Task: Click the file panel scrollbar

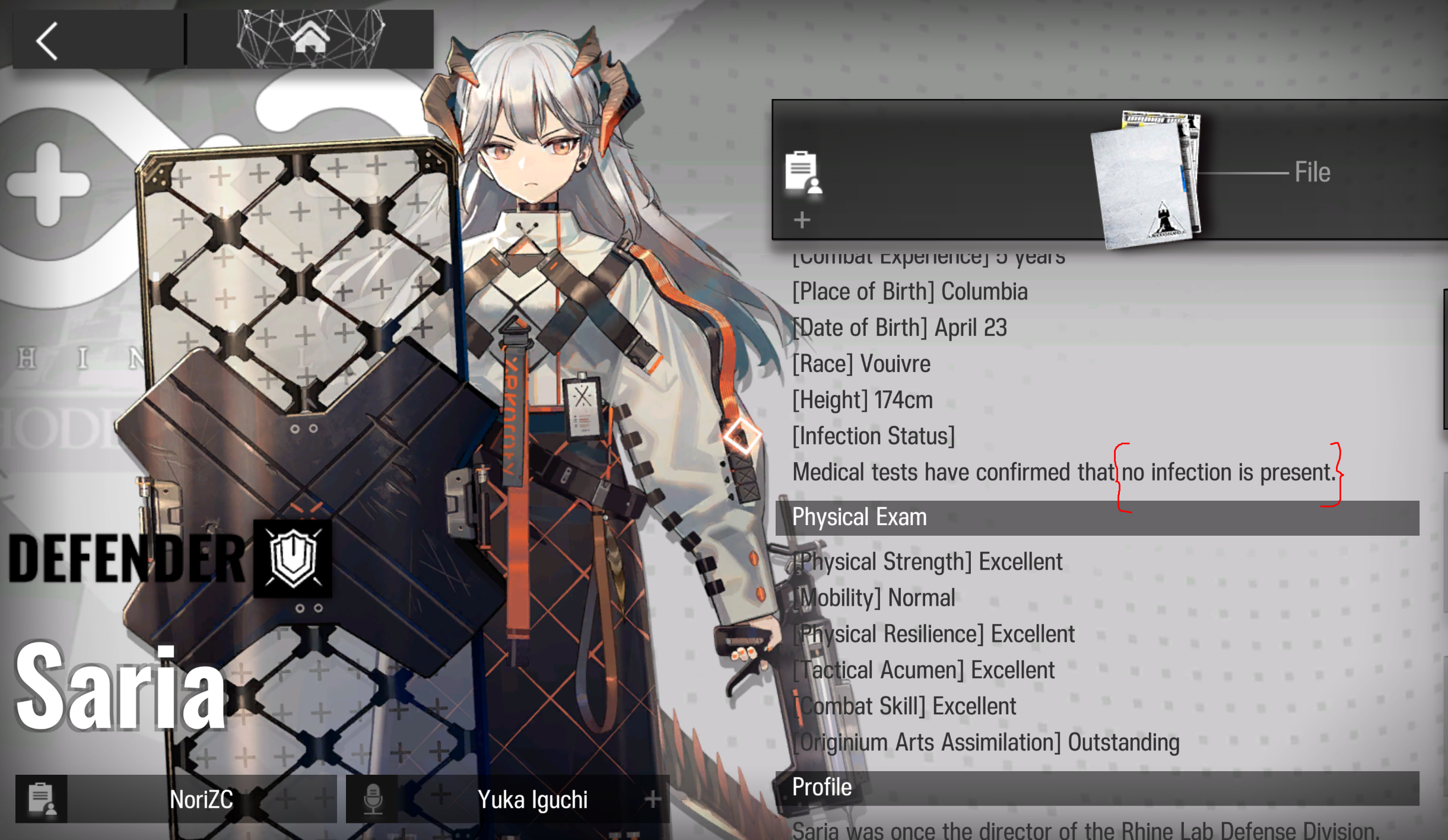Action: tap(1445, 359)
